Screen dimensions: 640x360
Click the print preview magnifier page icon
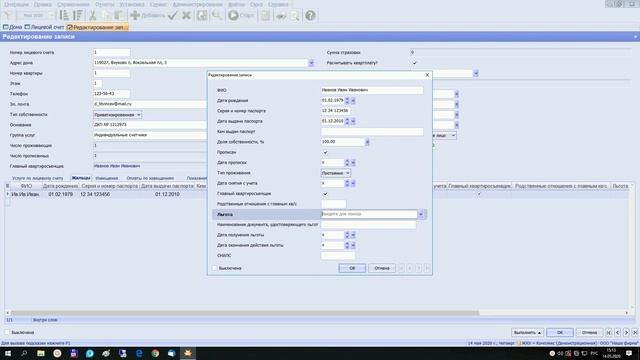pyautogui.click(x=294, y=16)
